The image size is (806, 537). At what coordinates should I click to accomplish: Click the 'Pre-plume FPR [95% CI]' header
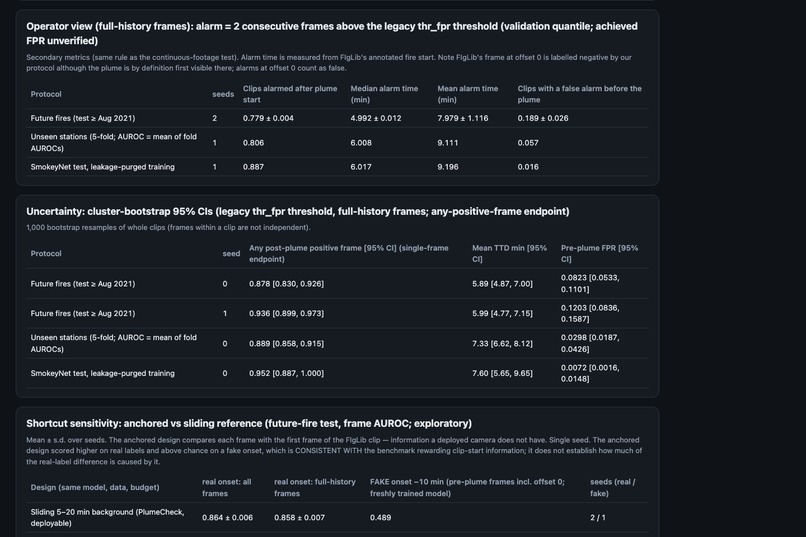[x=599, y=253]
